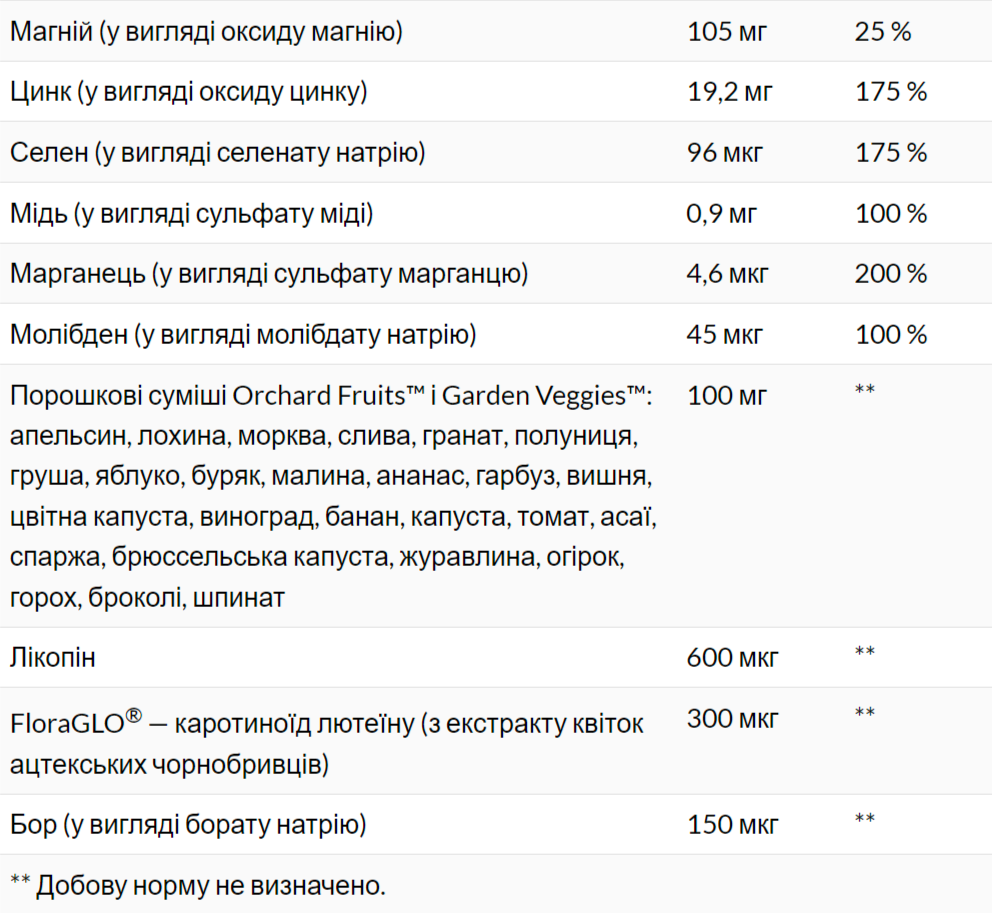992x913 pixels.
Task: Select the 96 мкг selenium amount
Action: (725, 153)
